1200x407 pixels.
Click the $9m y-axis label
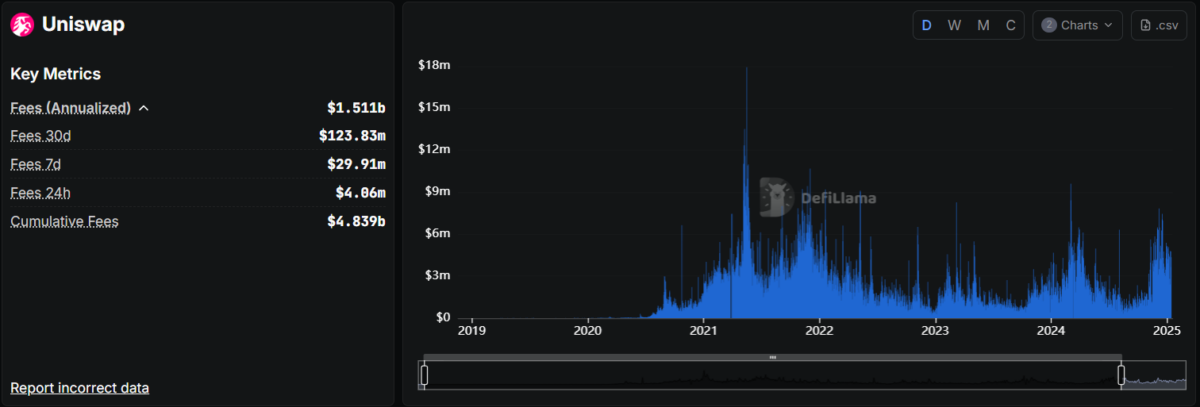[437, 191]
